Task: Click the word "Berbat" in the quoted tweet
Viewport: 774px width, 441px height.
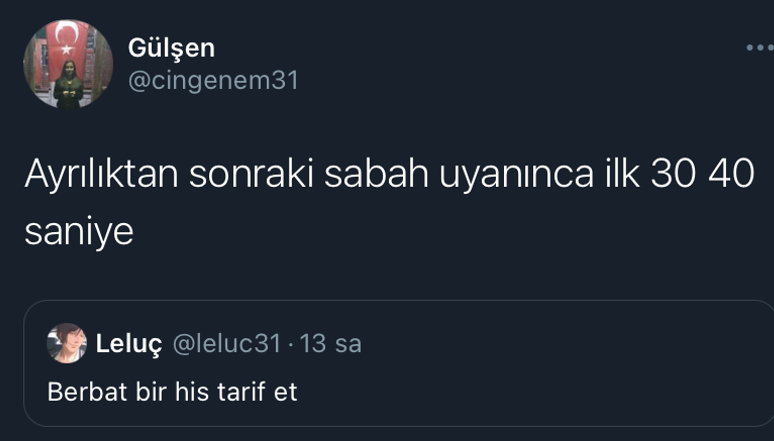Action: [88, 391]
